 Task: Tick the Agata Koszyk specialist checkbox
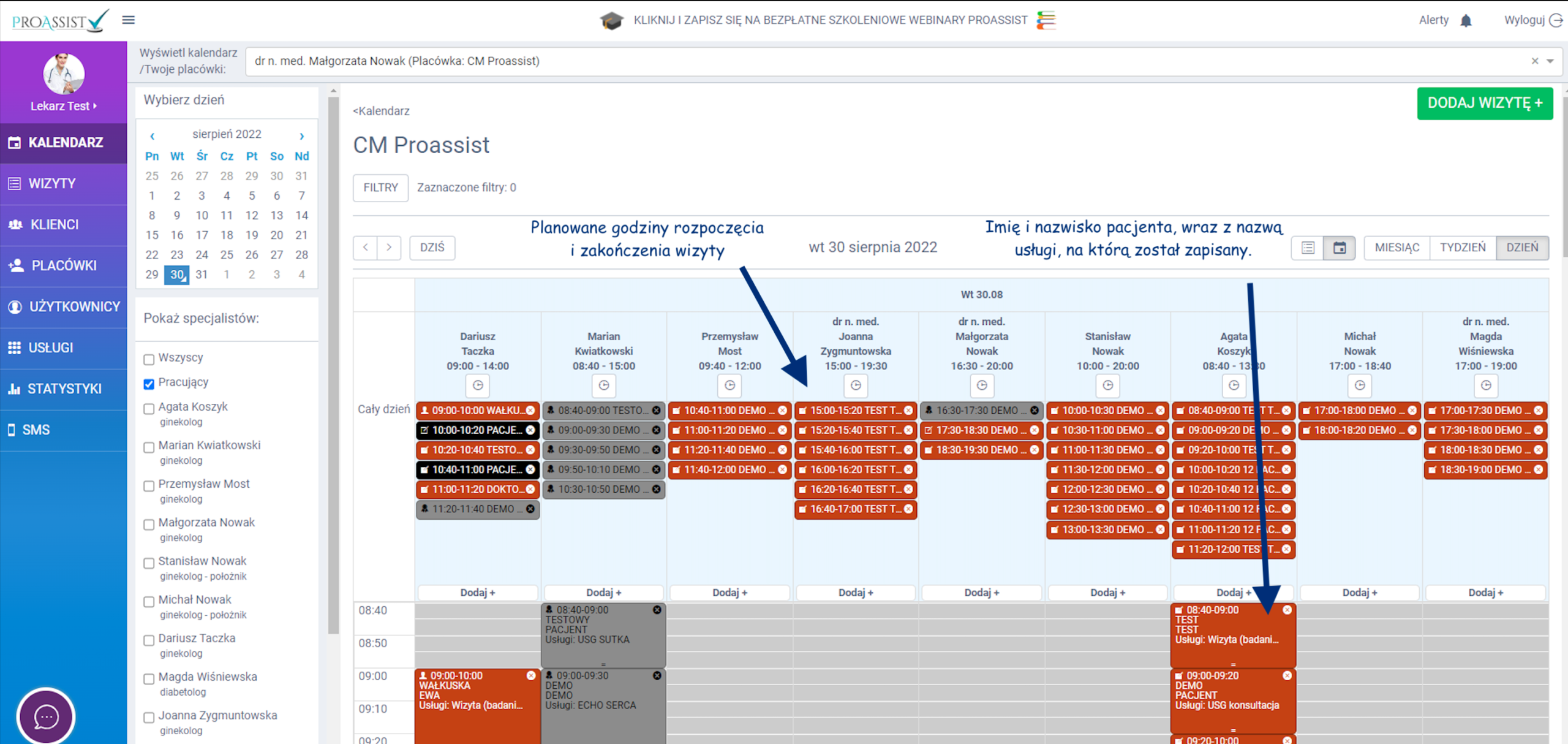(149, 409)
